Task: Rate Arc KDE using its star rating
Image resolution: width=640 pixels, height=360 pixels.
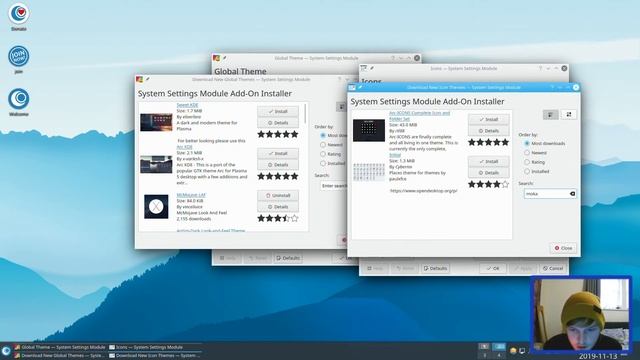Action: pos(278,176)
